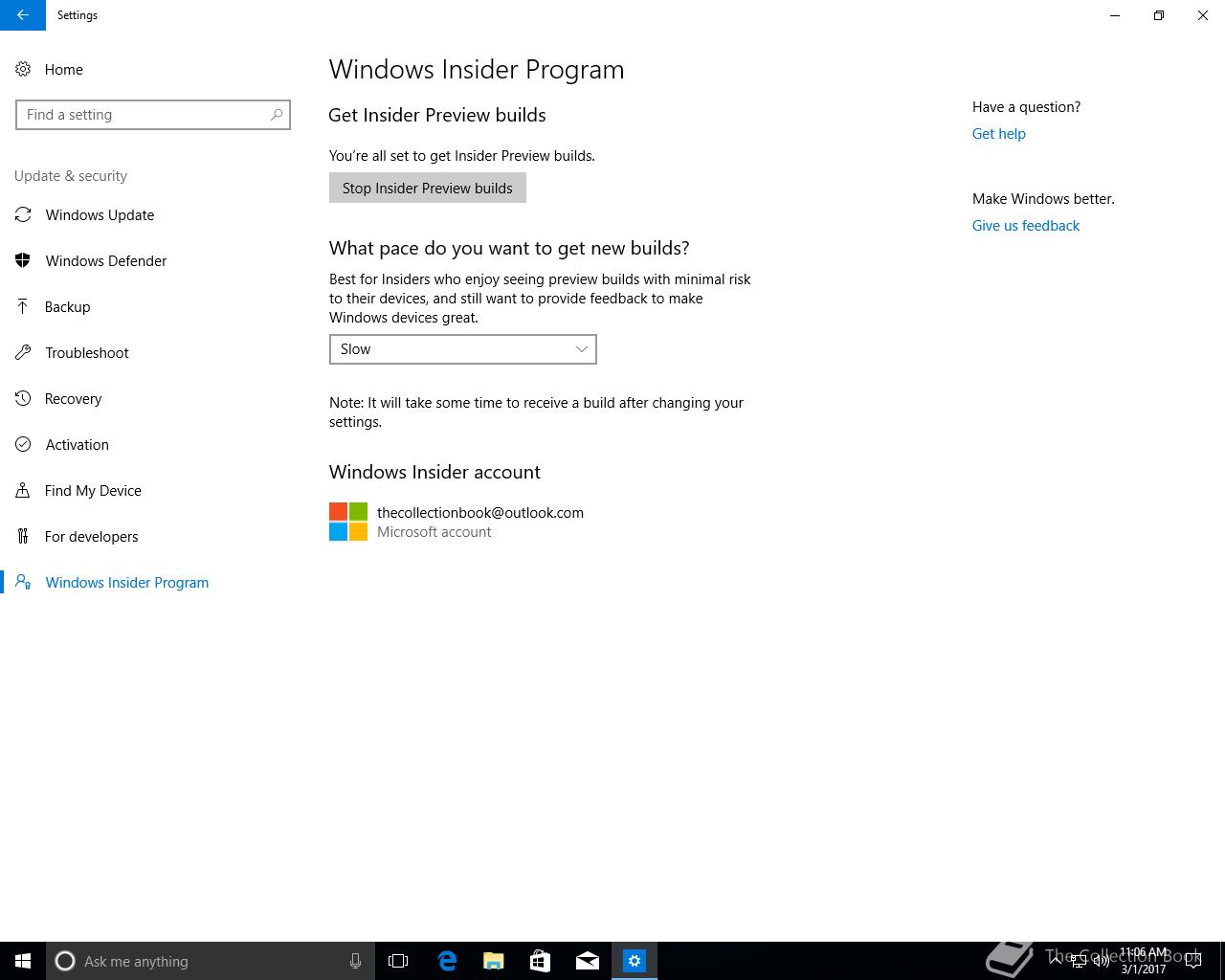Viewport: 1225px width, 980px height.
Task: Click the Windows Insider Program page title
Action: coord(477,70)
